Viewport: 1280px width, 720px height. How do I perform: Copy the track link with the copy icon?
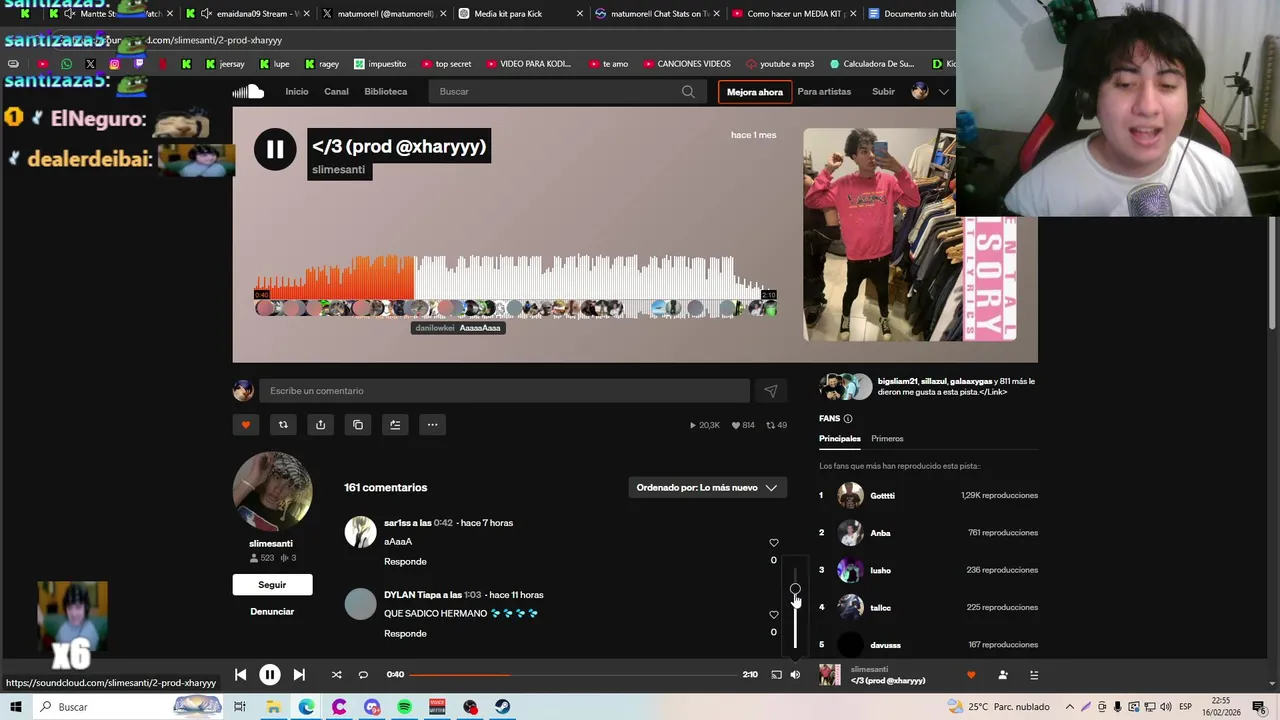tap(358, 425)
